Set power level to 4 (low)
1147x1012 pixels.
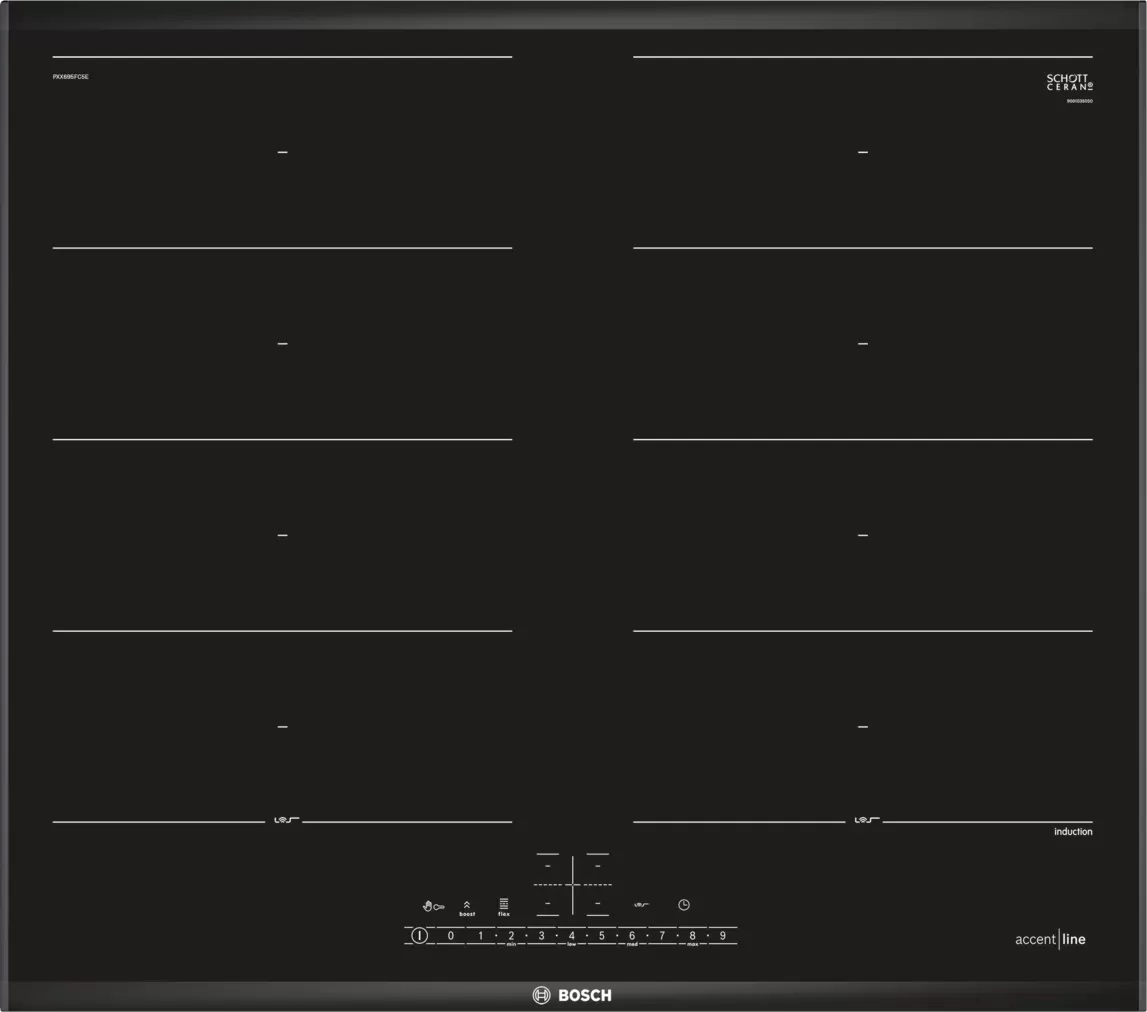click(x=571, y=937)
